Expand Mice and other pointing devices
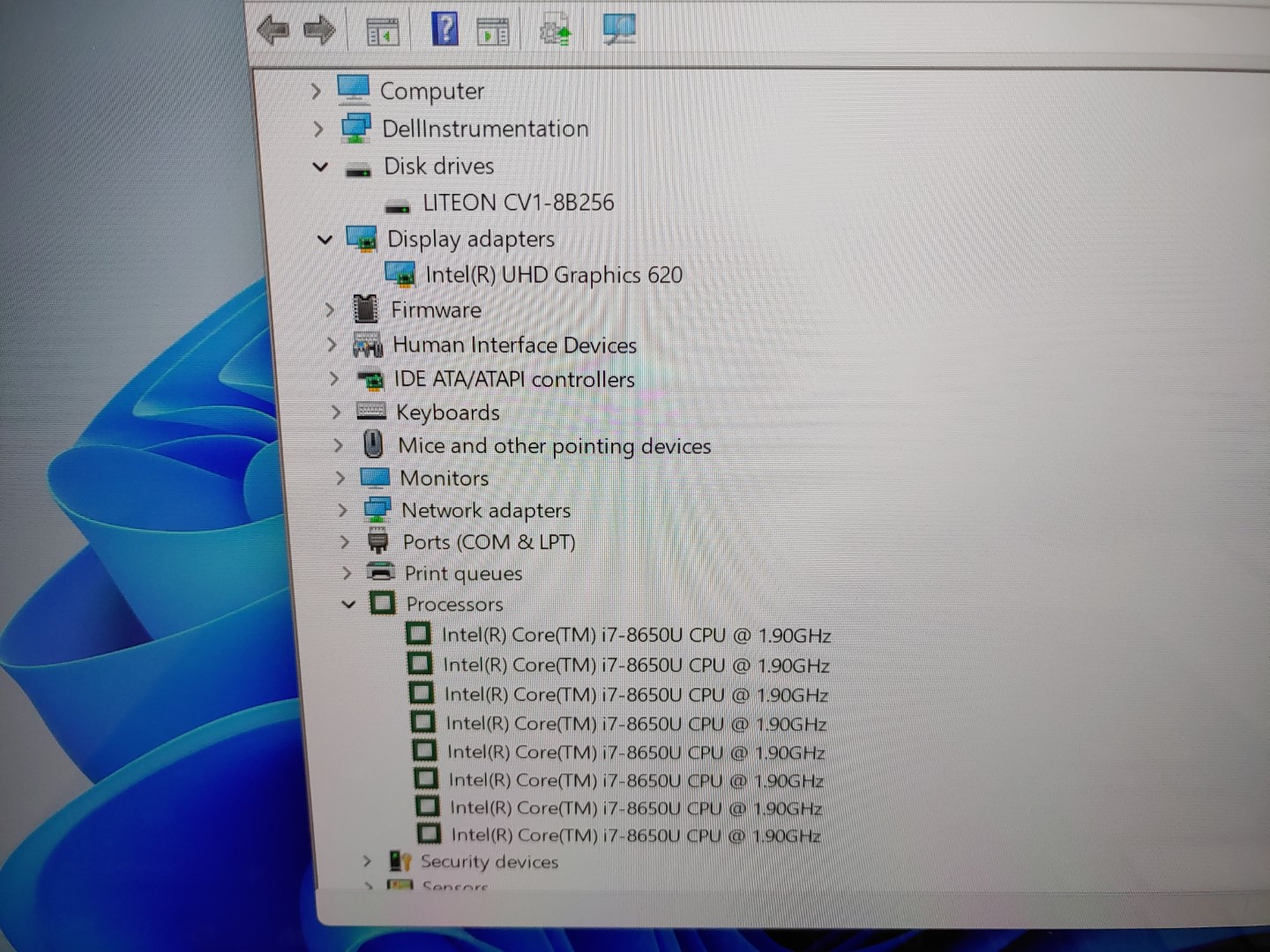The width and height of the screenshot is (1270, 952). coord(339,445)
